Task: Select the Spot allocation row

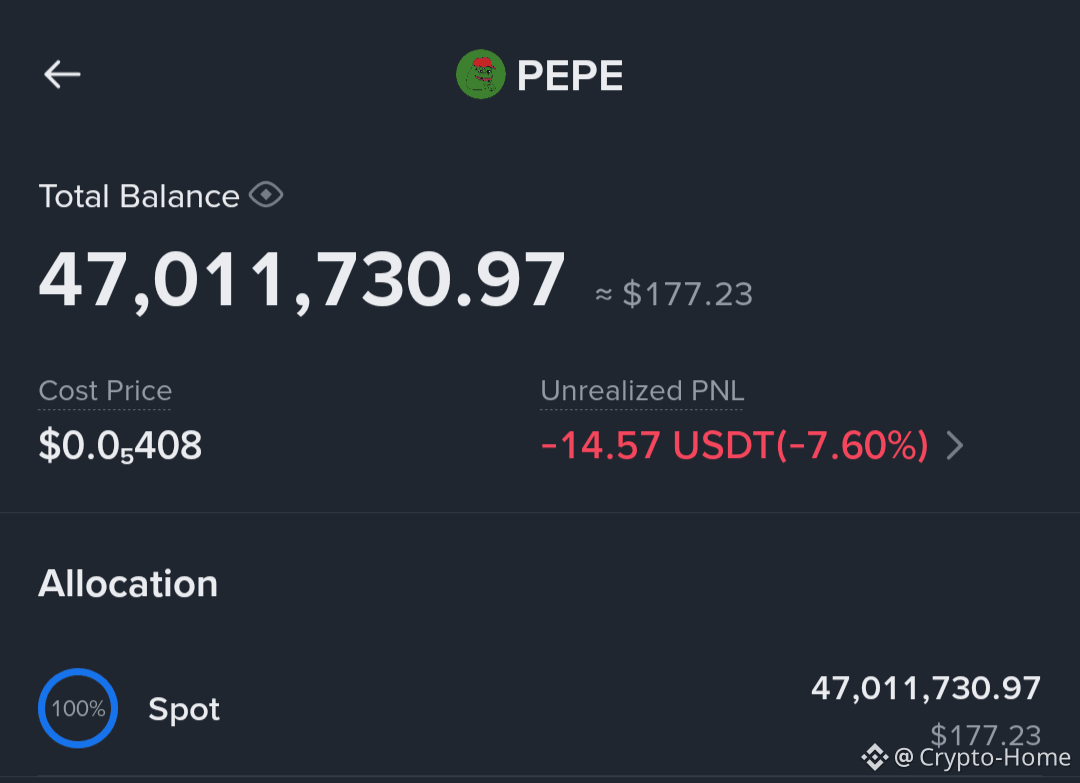Action: [x=540, y=709]
